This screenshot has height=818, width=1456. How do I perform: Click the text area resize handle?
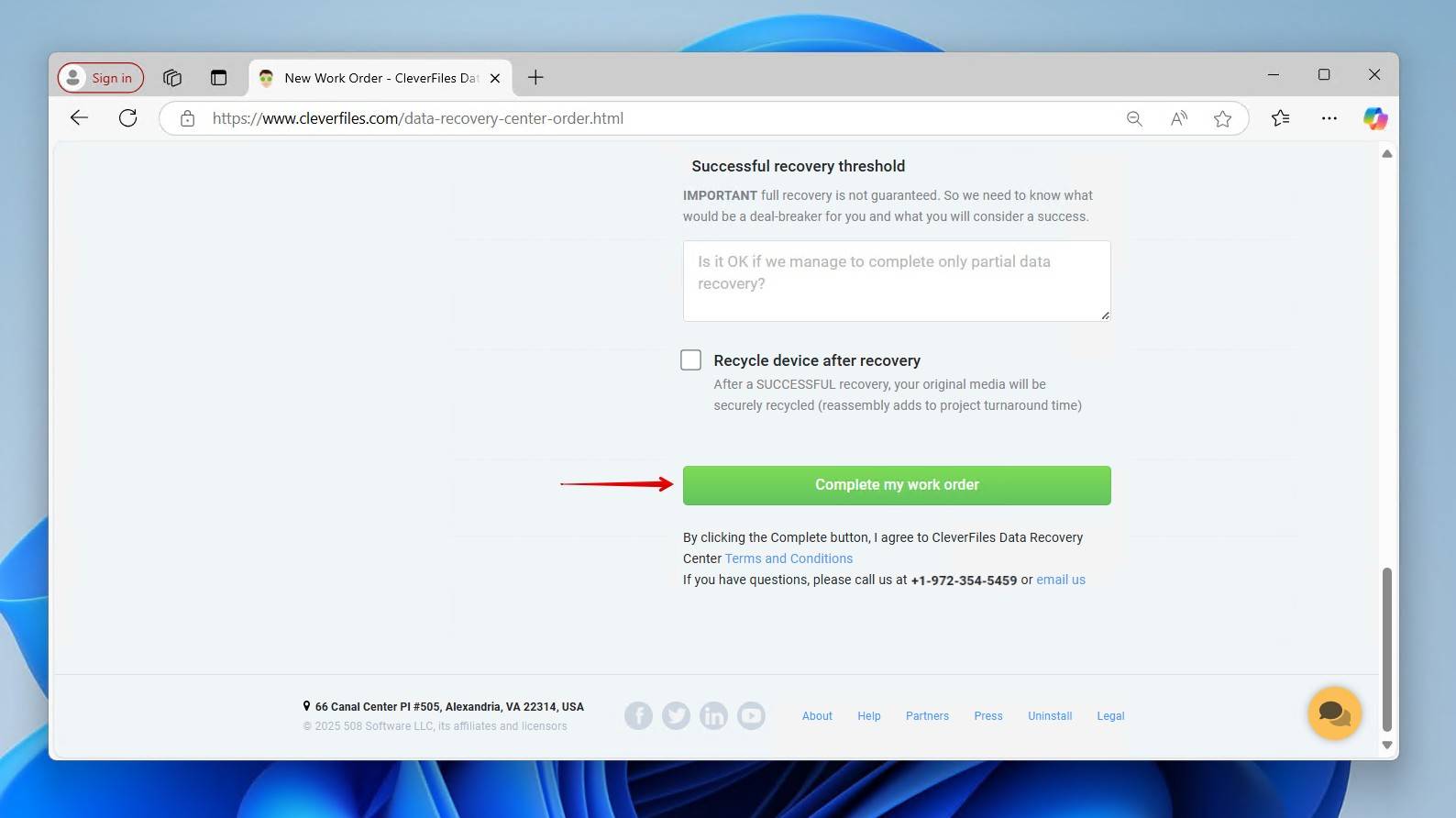click(1105, 315)
